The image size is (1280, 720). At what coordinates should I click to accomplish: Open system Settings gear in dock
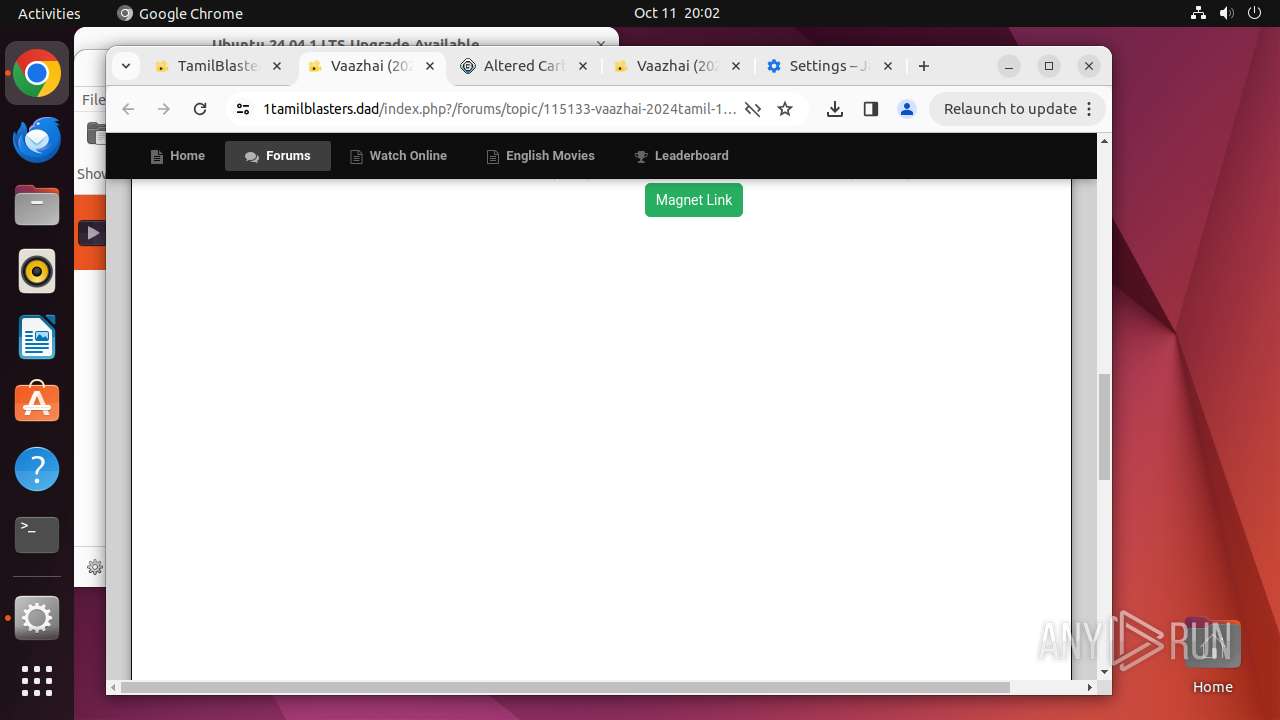pos(37,618)
